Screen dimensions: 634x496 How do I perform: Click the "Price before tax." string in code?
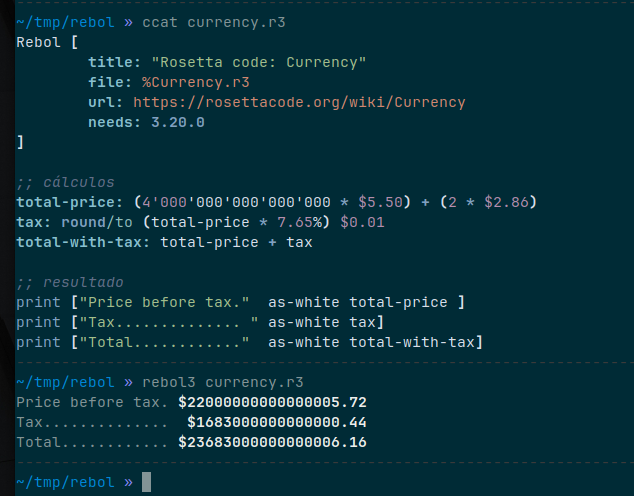point(164,302)
